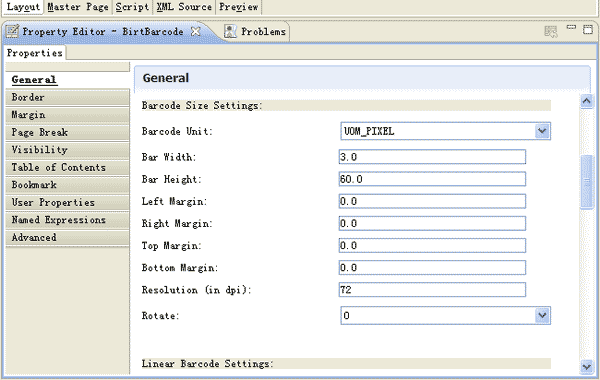
Task: Click the view toolbar icon beside minimize
Action: point(551,31)
